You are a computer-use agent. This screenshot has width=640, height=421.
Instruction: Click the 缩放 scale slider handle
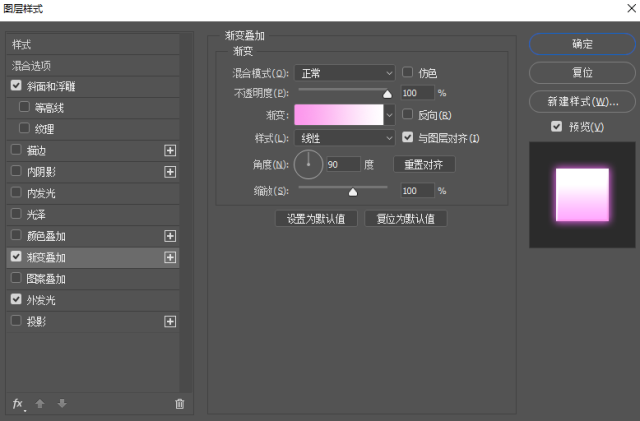353,192
